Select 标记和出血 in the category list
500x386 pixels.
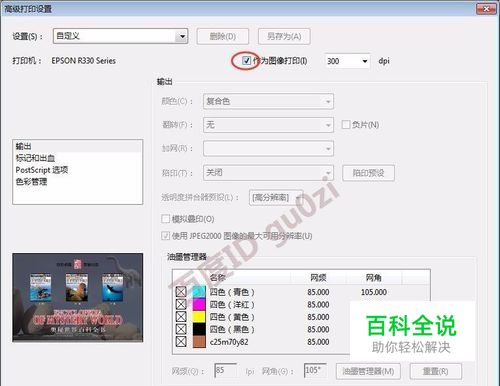tap(77, 158)
